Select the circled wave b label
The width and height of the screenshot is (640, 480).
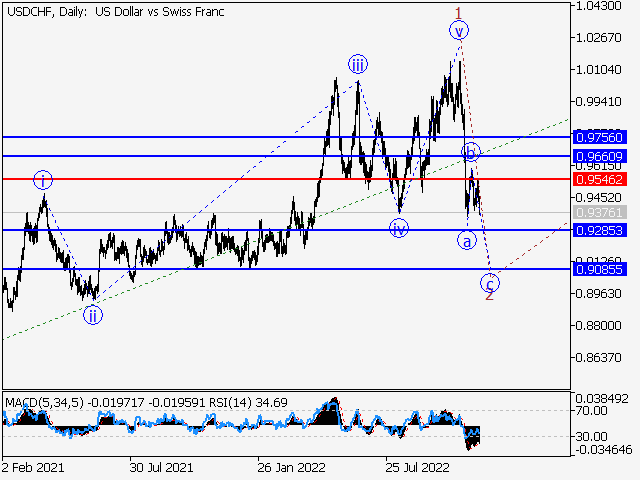[471, 153]
